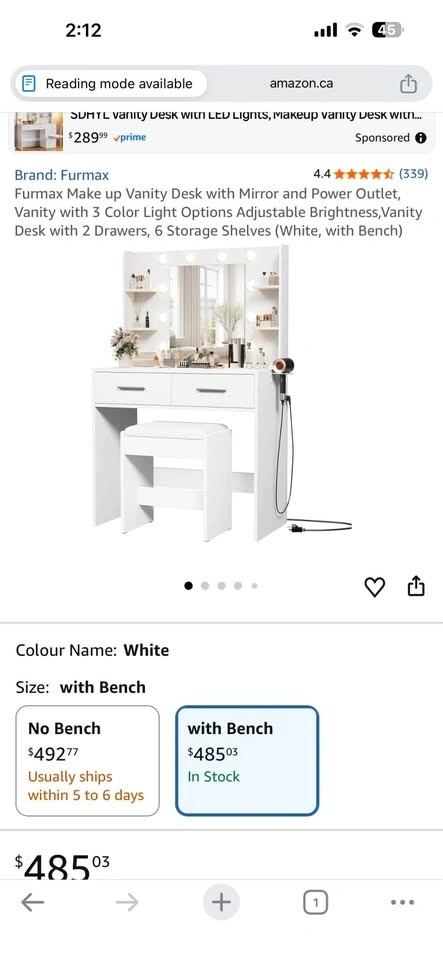Tap the Reading mode page icon
The width and height of the screenshot is (443, 960).
click(x=29, y=84)
